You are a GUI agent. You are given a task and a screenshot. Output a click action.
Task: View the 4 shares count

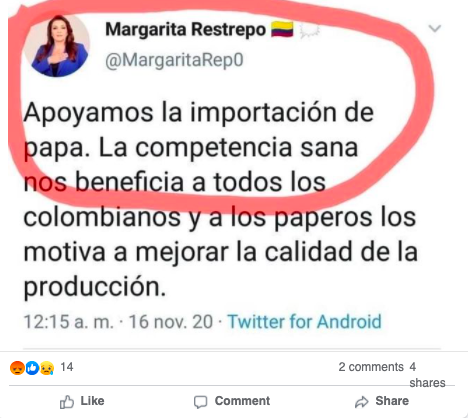(427, 375)
